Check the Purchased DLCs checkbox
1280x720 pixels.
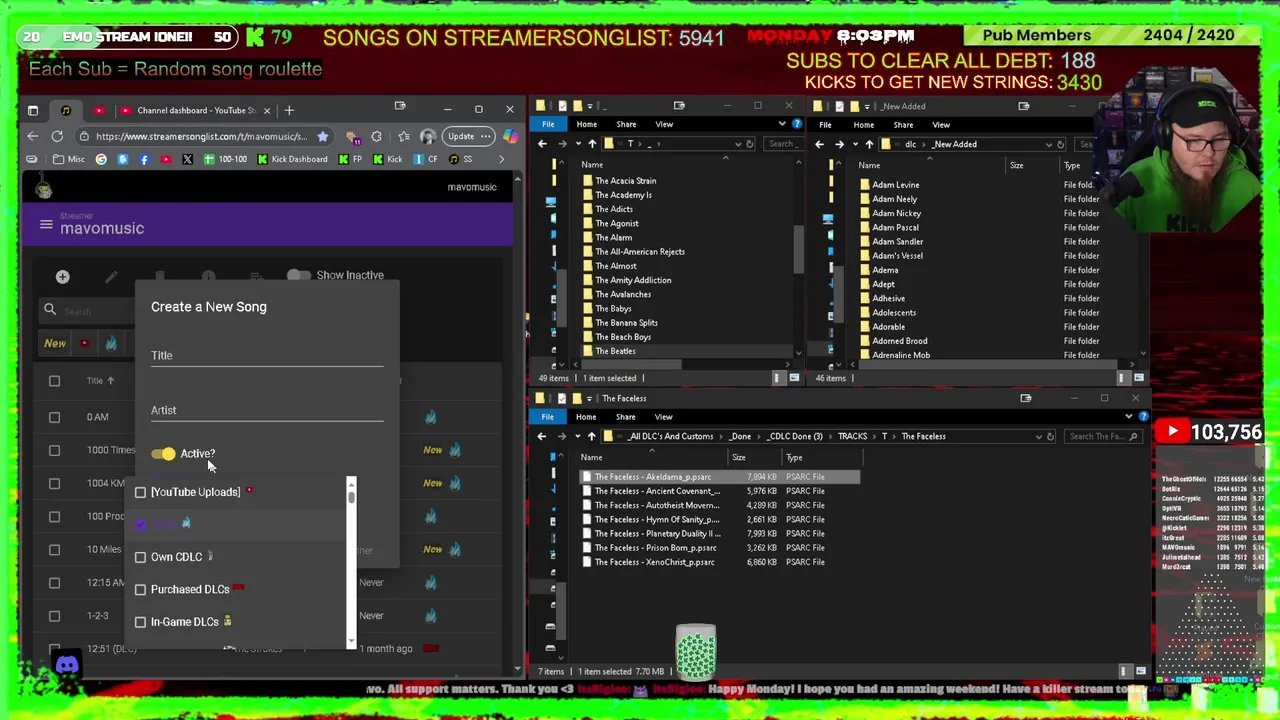coord(141,590)
